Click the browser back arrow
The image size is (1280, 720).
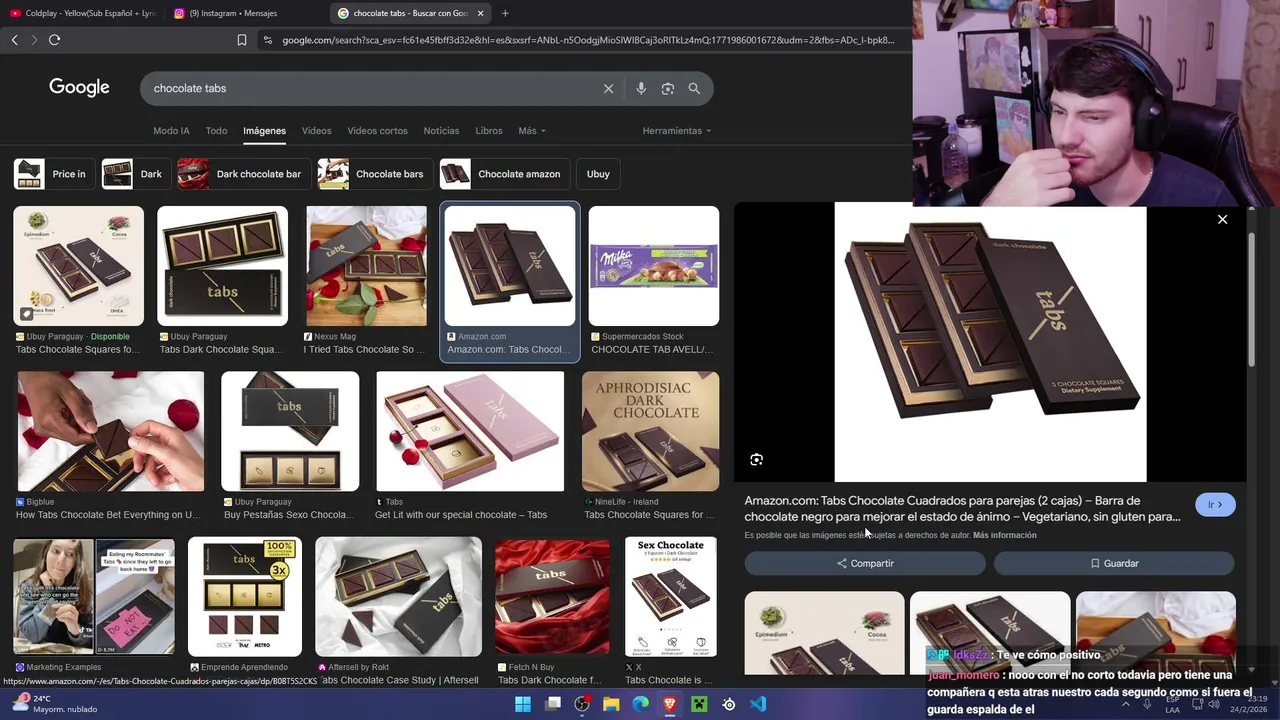(14, 40)
